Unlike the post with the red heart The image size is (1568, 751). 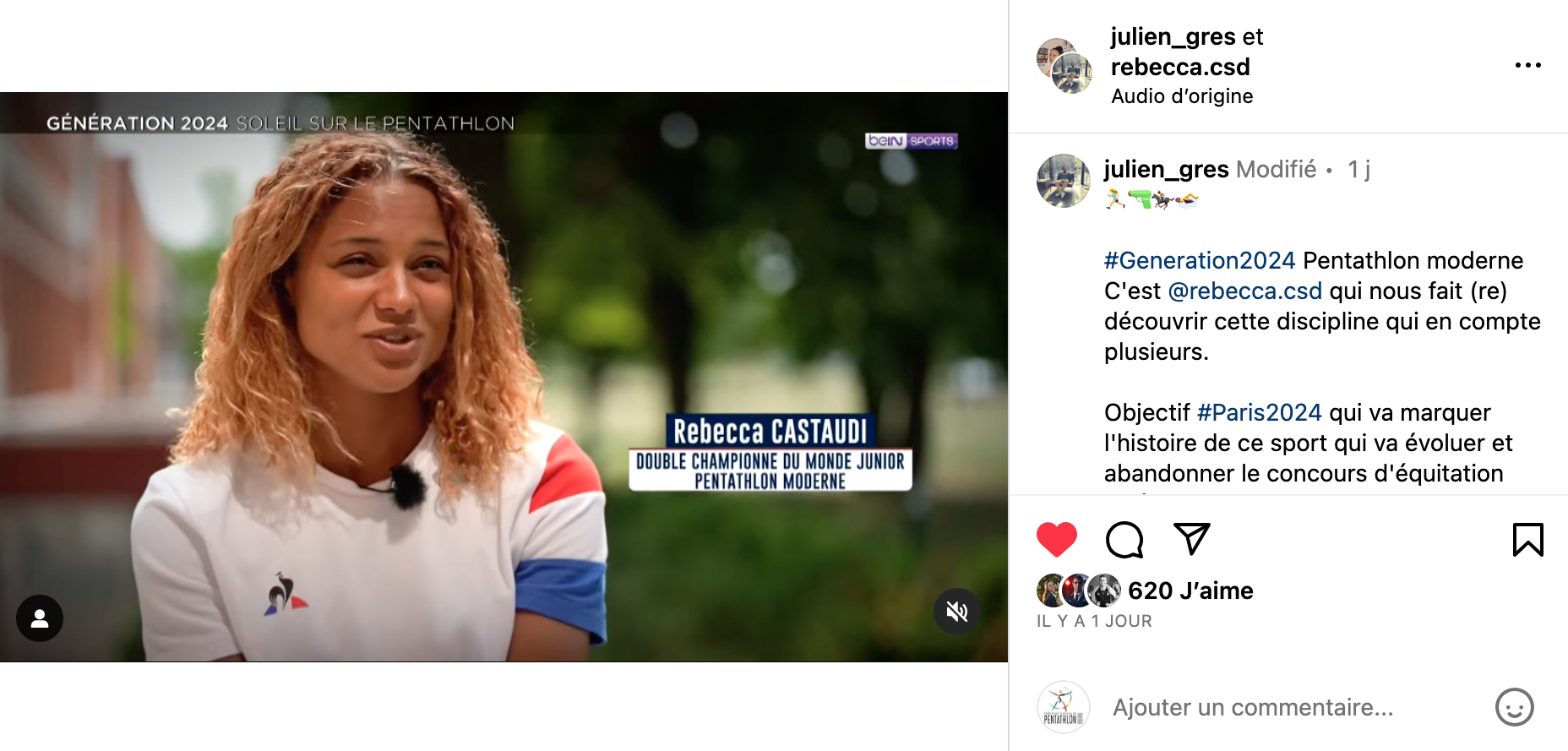point(1056,540)
